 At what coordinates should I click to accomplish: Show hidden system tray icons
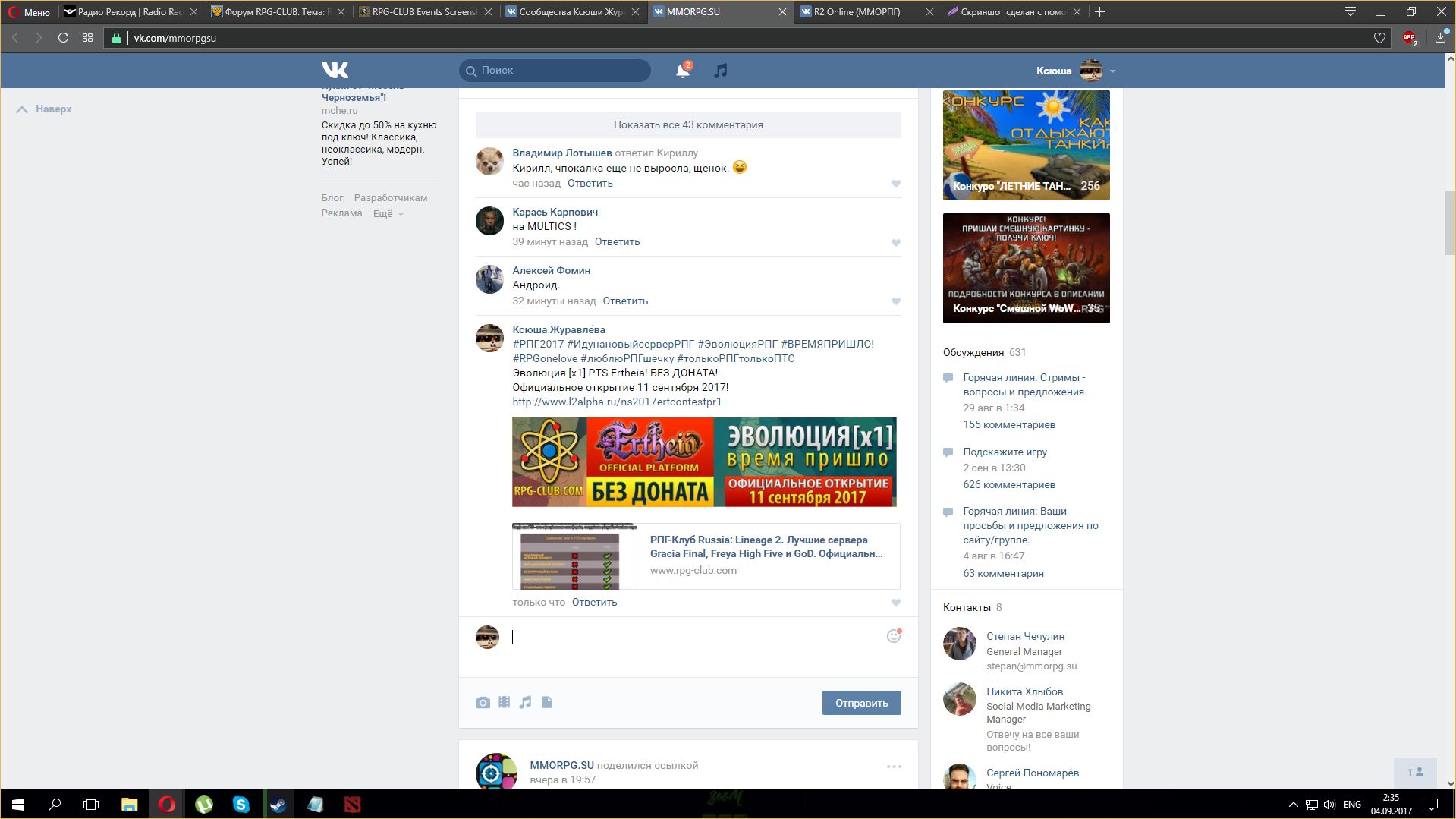(1293, 805)
